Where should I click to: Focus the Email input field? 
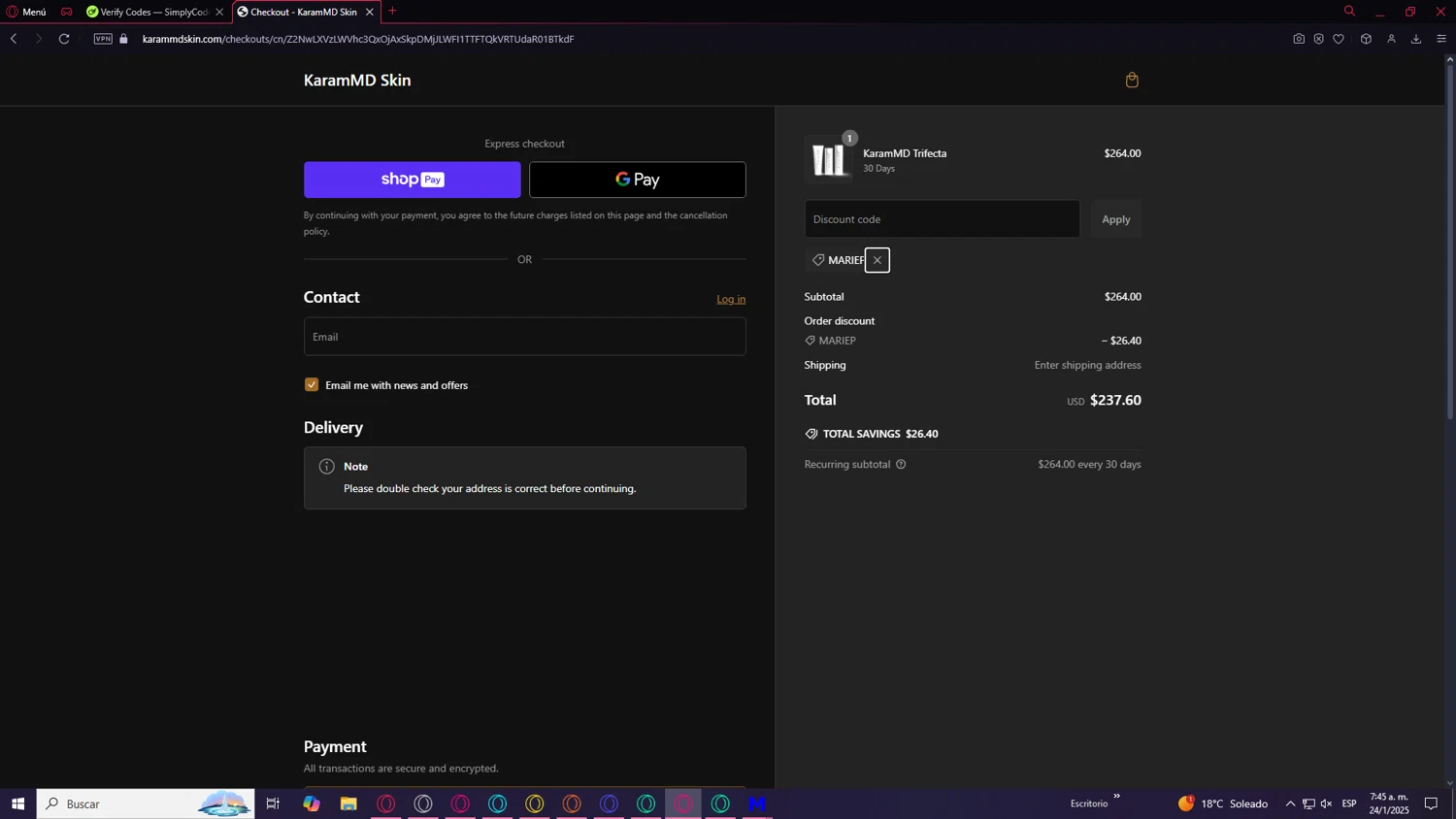click(x=525, y=337)
